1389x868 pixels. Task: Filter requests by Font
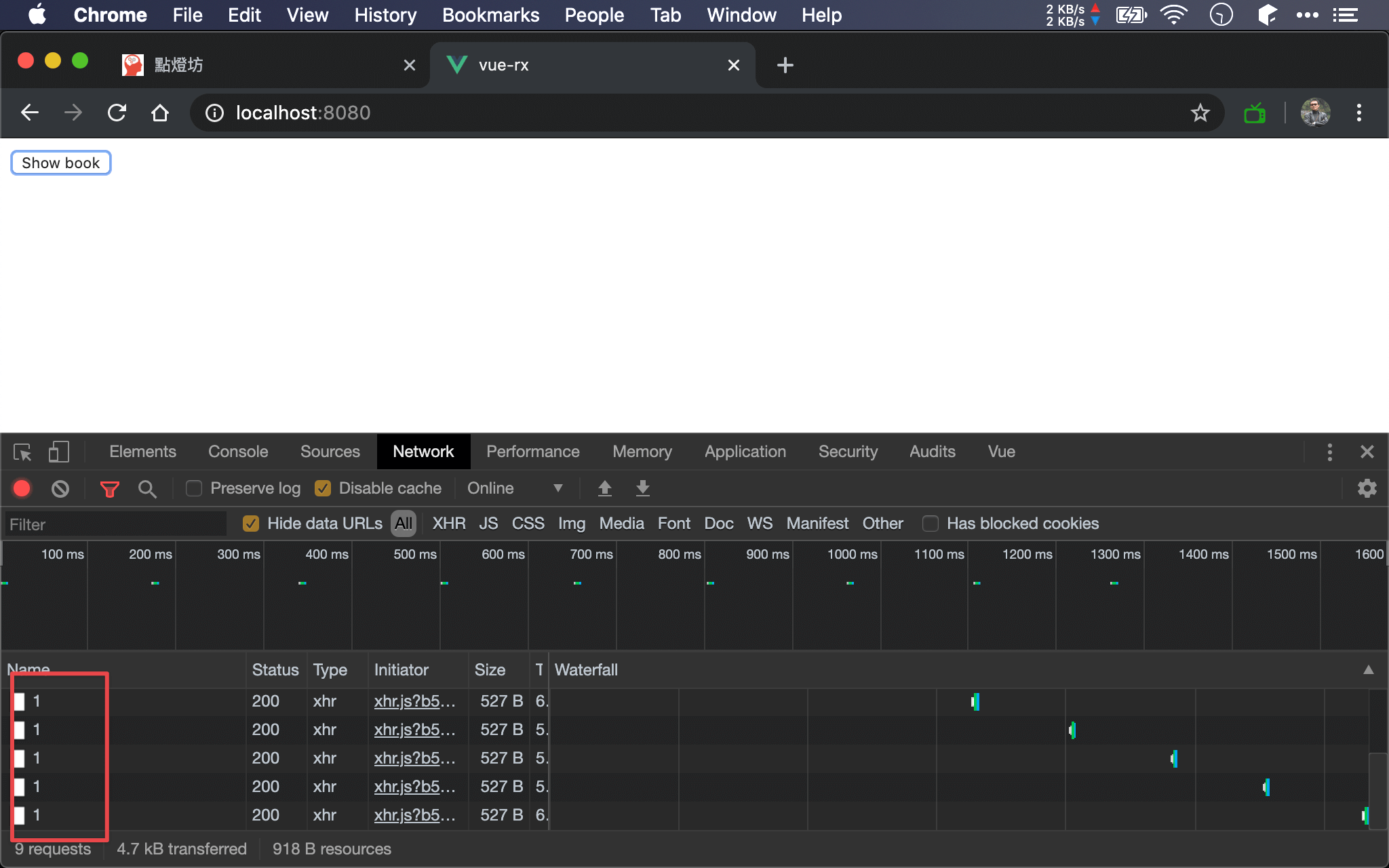click(x=673, y=524)
